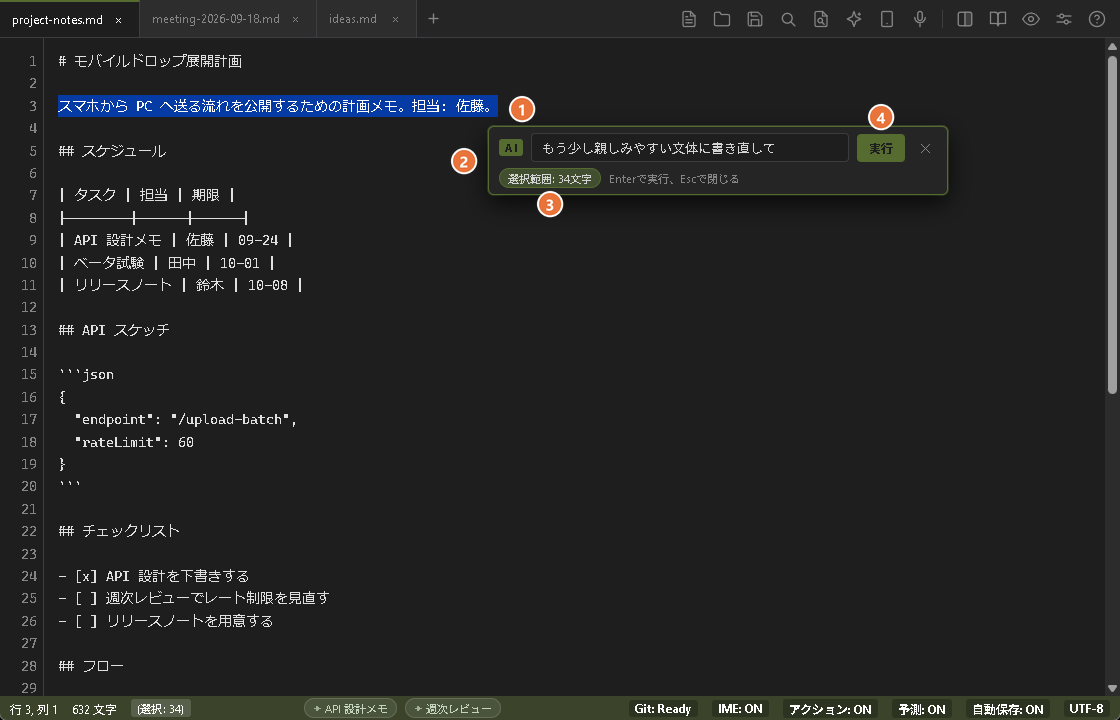Click the ```json code fence line
The image size is (1120, 720).
coord(86,374)
